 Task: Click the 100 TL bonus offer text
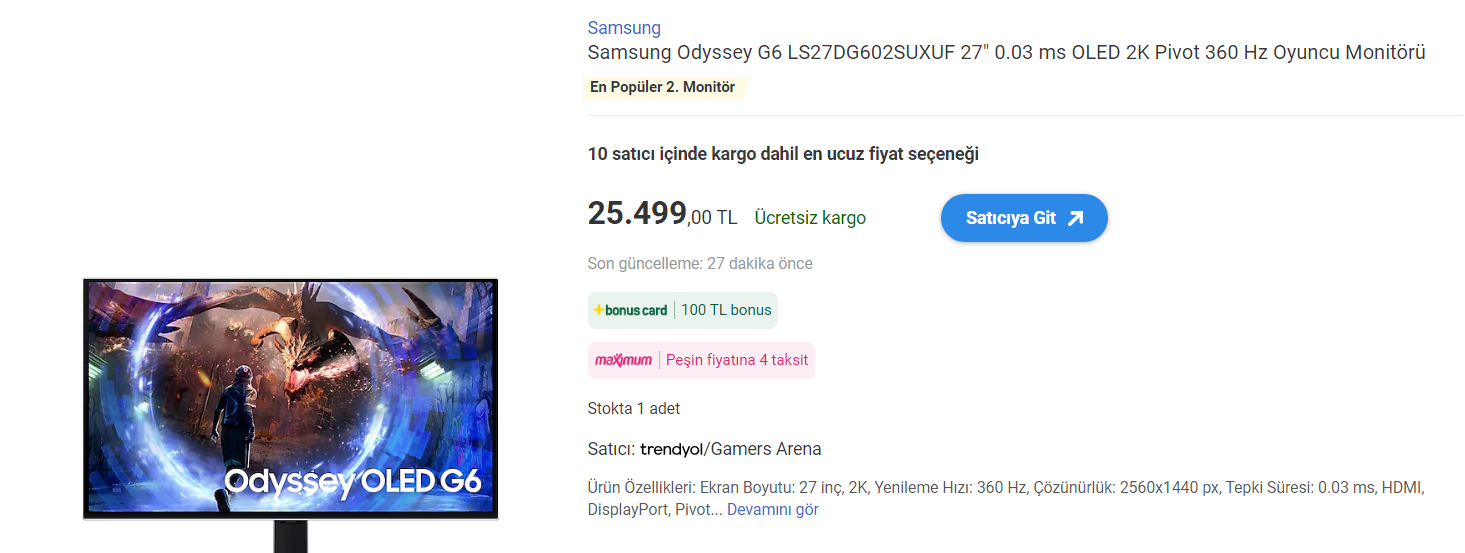pos(726,310)
